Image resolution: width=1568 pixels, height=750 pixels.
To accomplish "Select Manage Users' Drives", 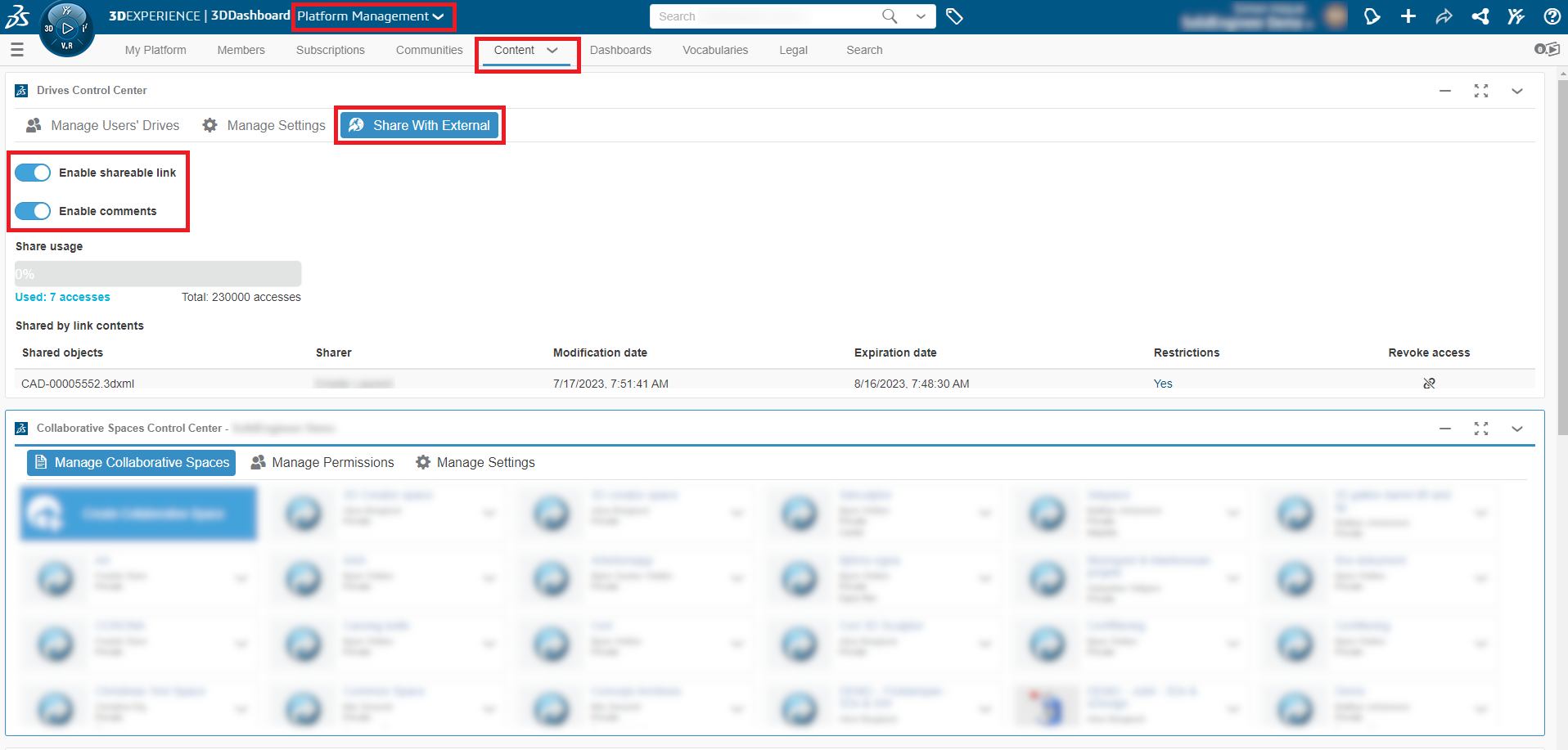I will pyautogui.click(x=115, y=125).
